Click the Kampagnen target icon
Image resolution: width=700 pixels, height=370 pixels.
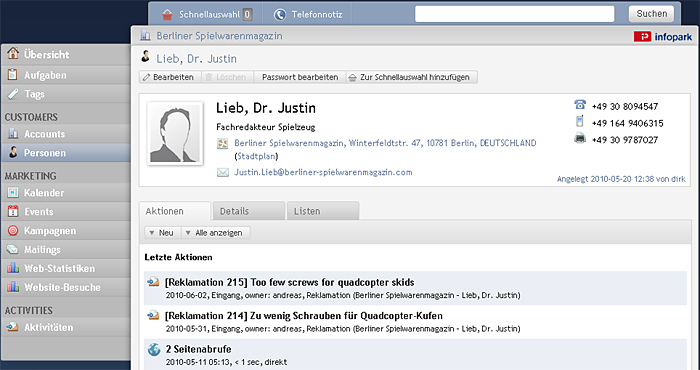pyautogui.click(x=13, y=230)
